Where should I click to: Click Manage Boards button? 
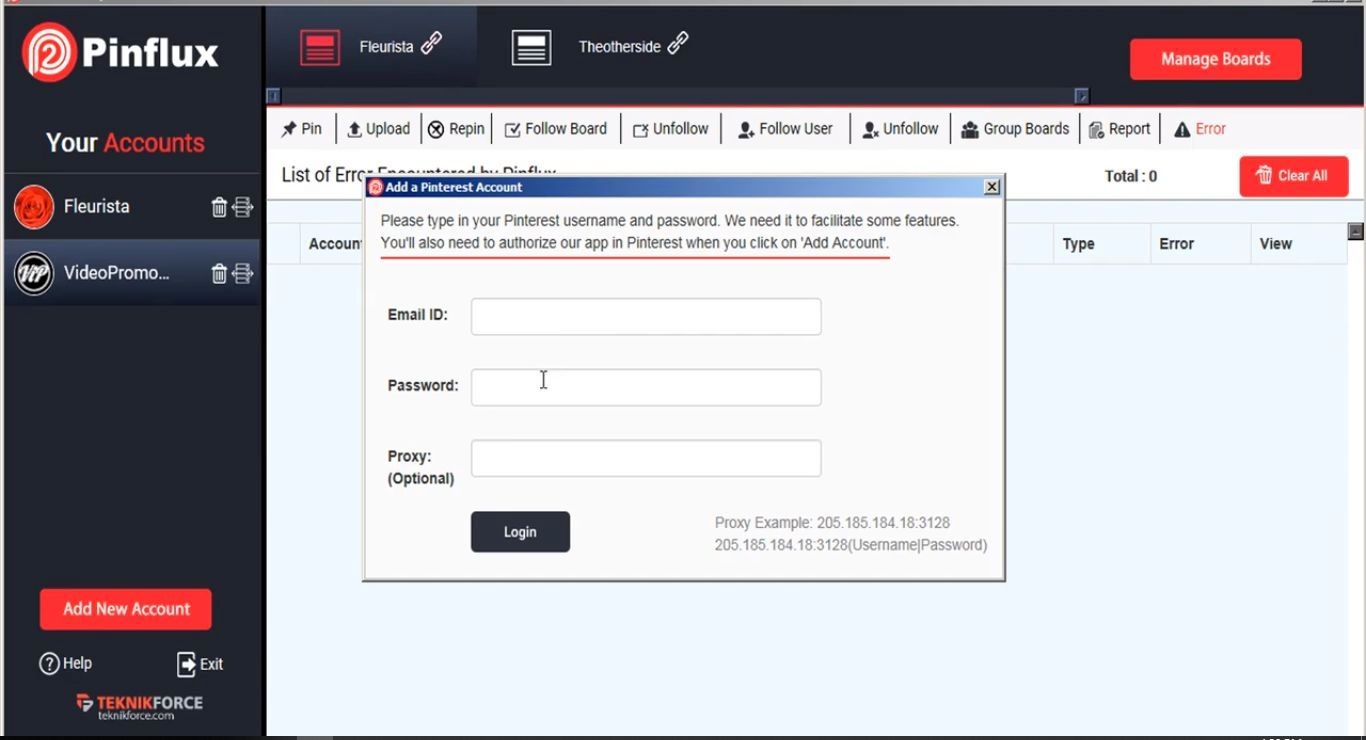tap(1216, 59)
